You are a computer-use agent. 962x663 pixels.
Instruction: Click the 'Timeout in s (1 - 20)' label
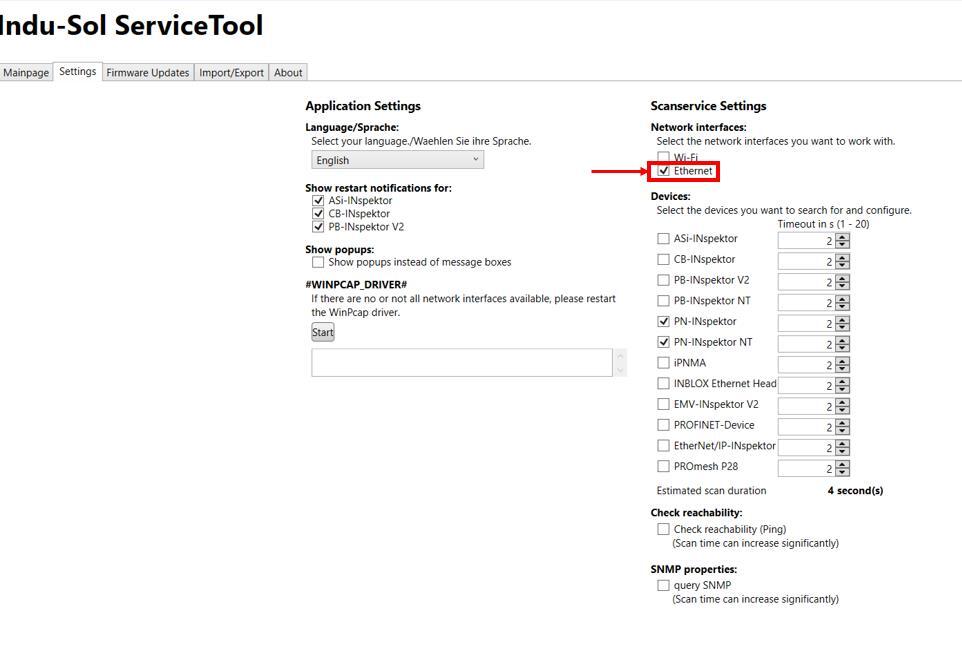click(823, 224)
